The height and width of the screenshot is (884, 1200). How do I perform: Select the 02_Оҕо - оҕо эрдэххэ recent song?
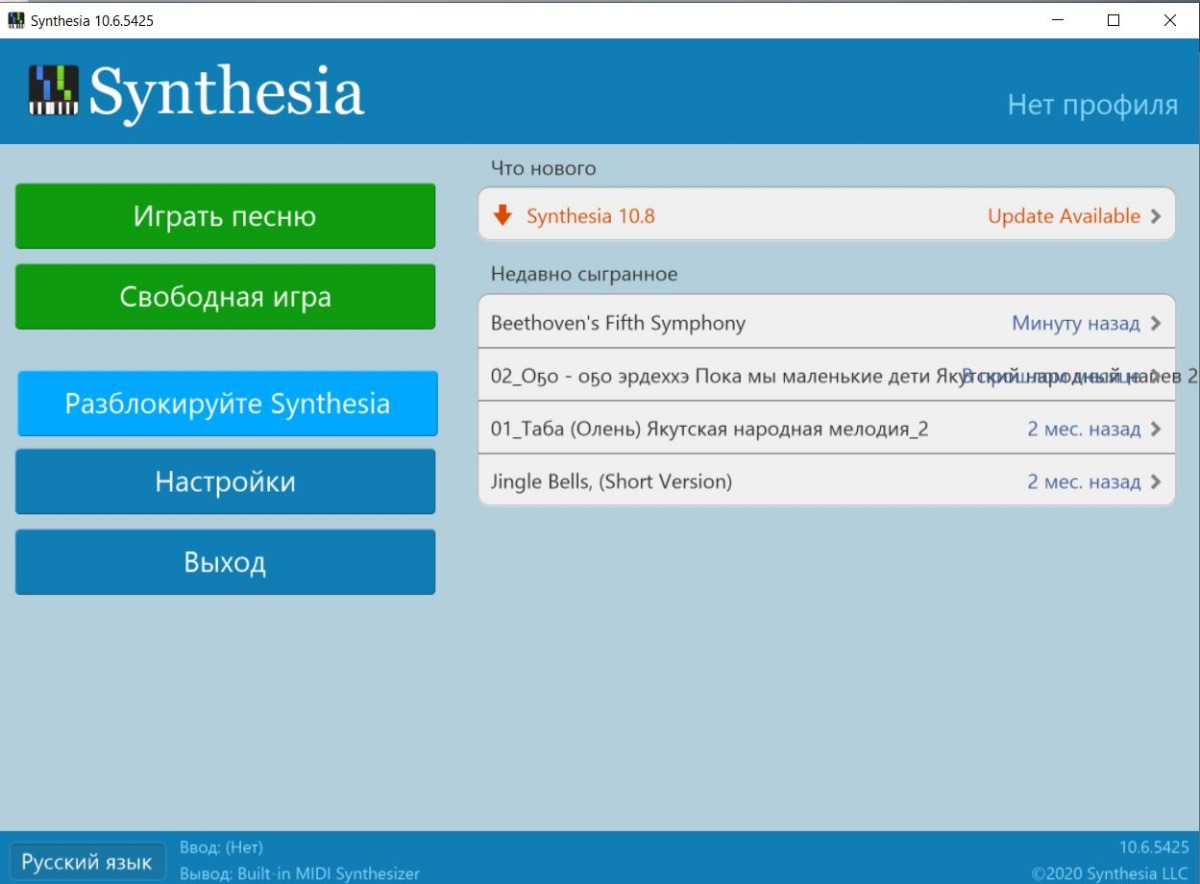click(827, 375)
